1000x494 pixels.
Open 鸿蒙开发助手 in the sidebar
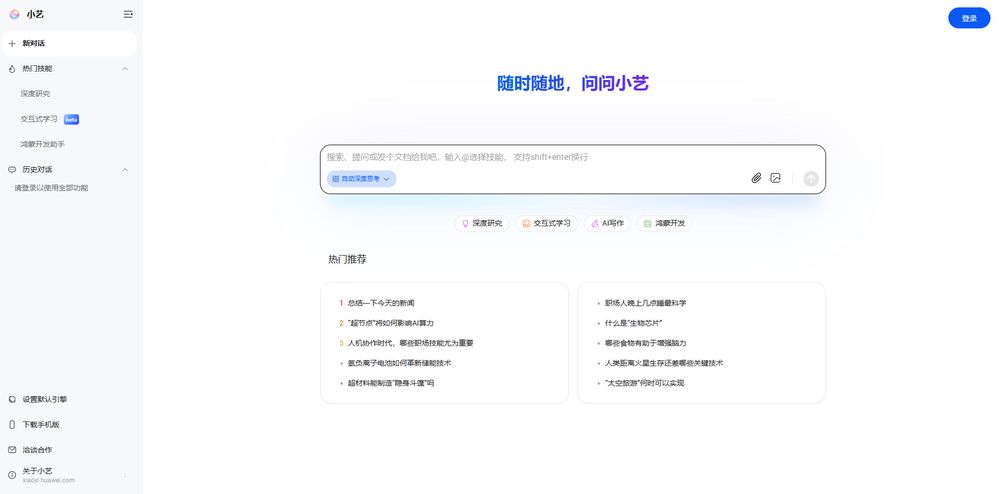(42, 144)
